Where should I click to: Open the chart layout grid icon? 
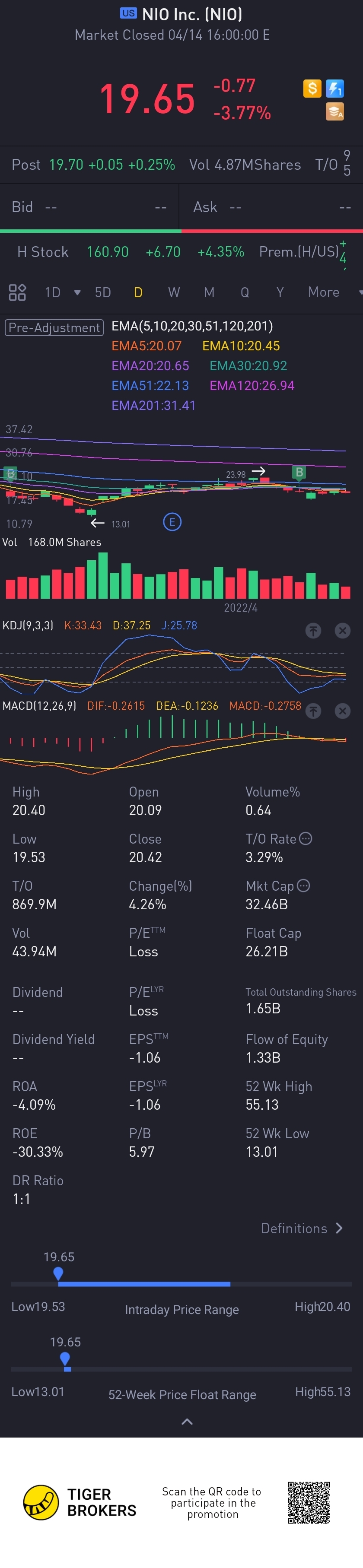[x=17, y=292]
